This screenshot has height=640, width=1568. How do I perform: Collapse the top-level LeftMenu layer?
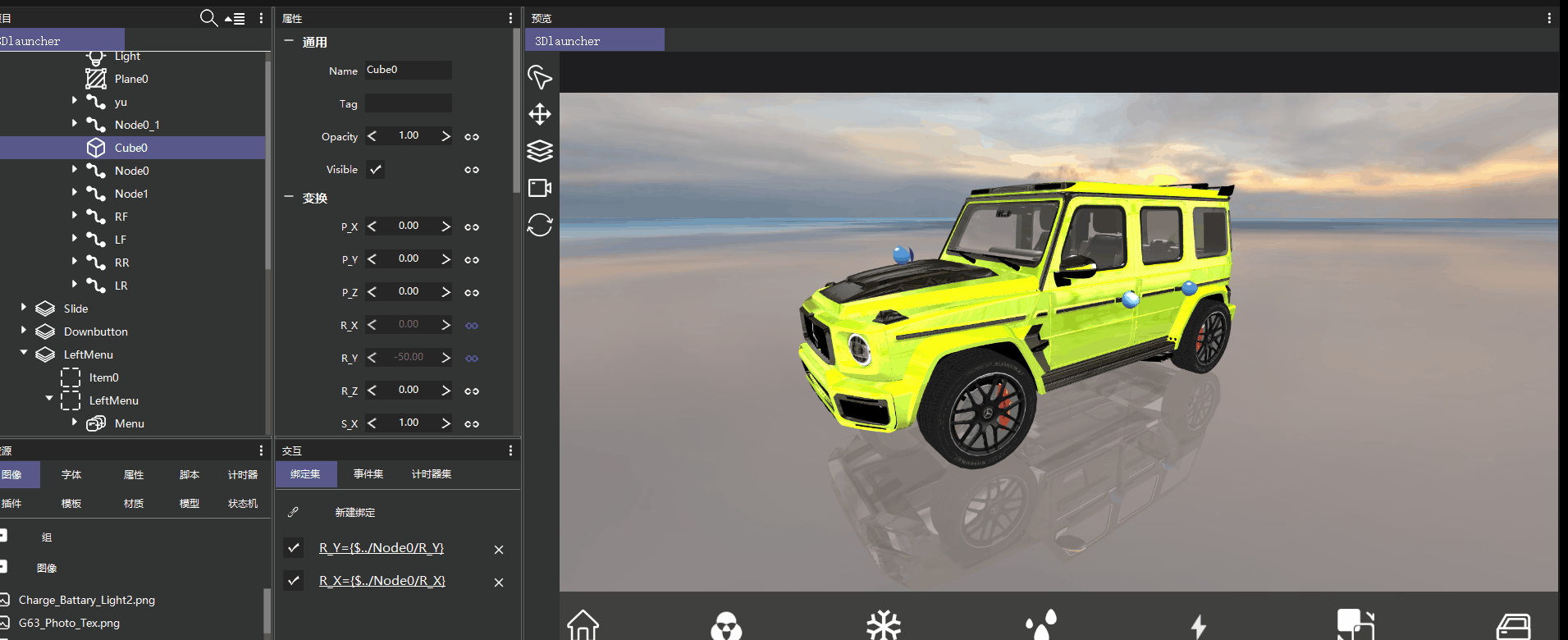(x=24, y=353)
